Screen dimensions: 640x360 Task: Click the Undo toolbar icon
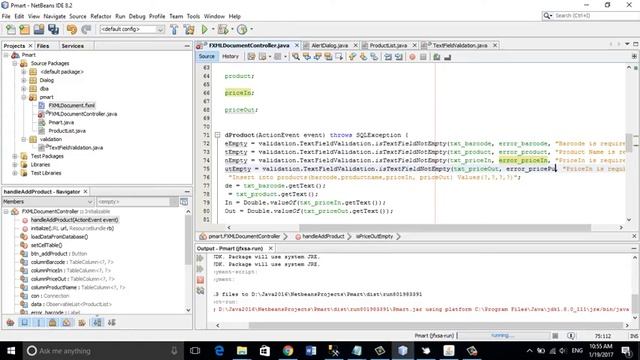72,29
